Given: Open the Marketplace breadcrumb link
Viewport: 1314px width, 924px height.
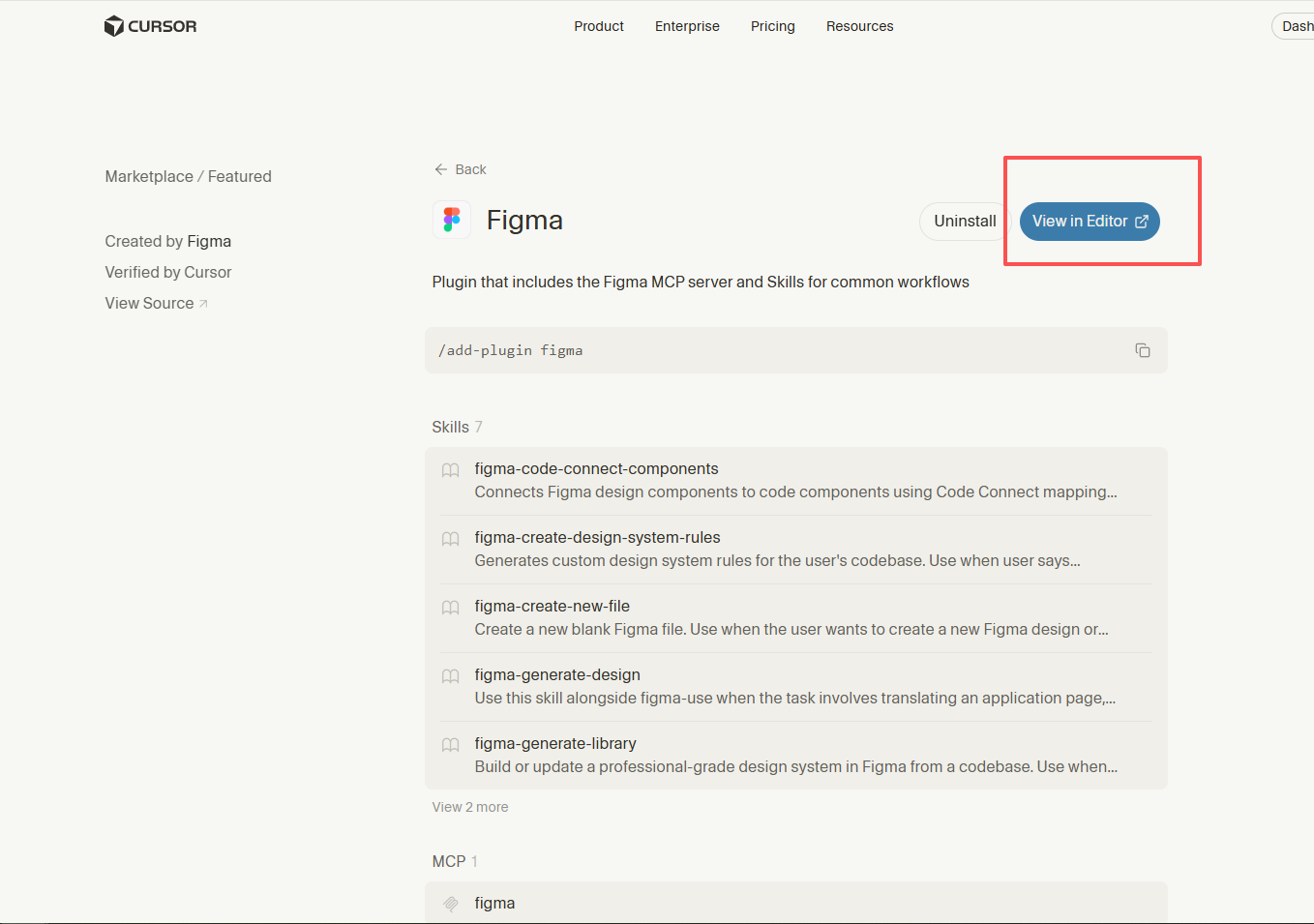Looking at the screenshot, I should (x=149, y=176).
